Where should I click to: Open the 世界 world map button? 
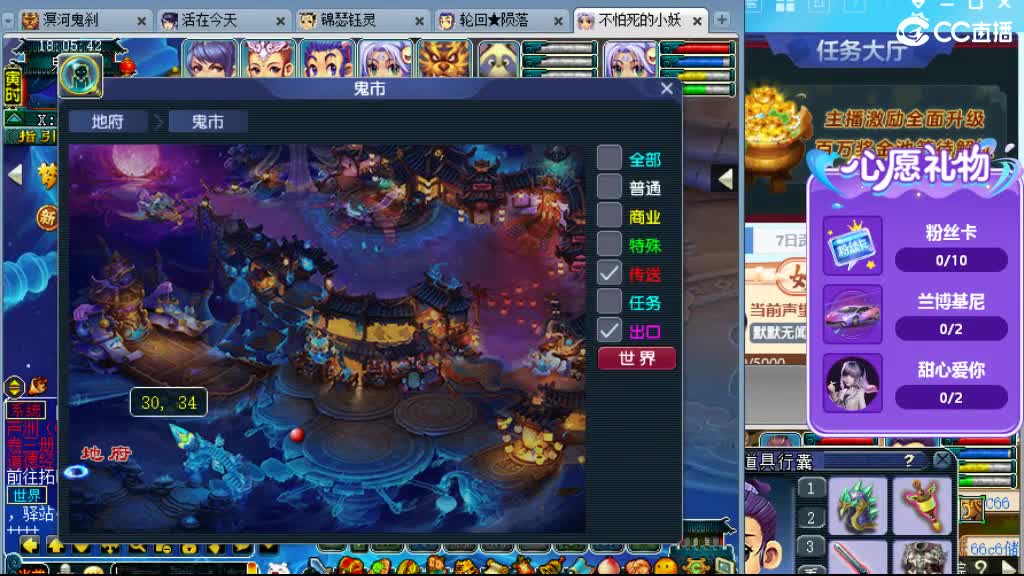coord(637,359)
